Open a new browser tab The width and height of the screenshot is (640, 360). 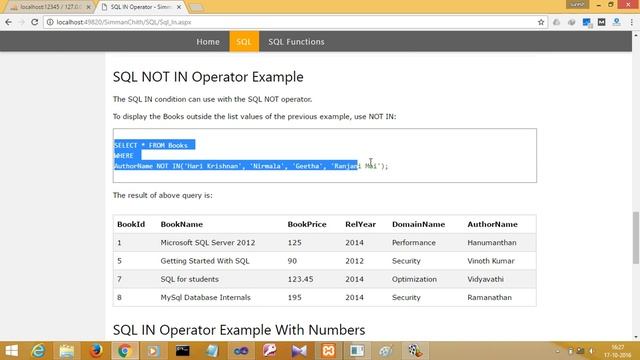197,7
